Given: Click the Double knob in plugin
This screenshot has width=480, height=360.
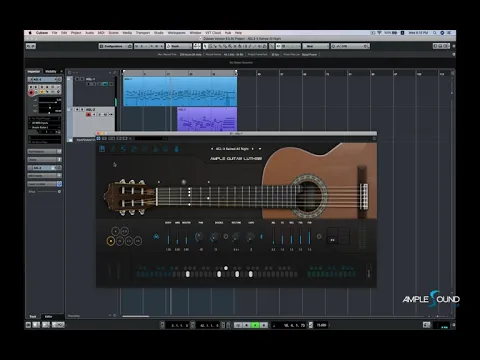Looking at the screenshot, I should point(215,237).
